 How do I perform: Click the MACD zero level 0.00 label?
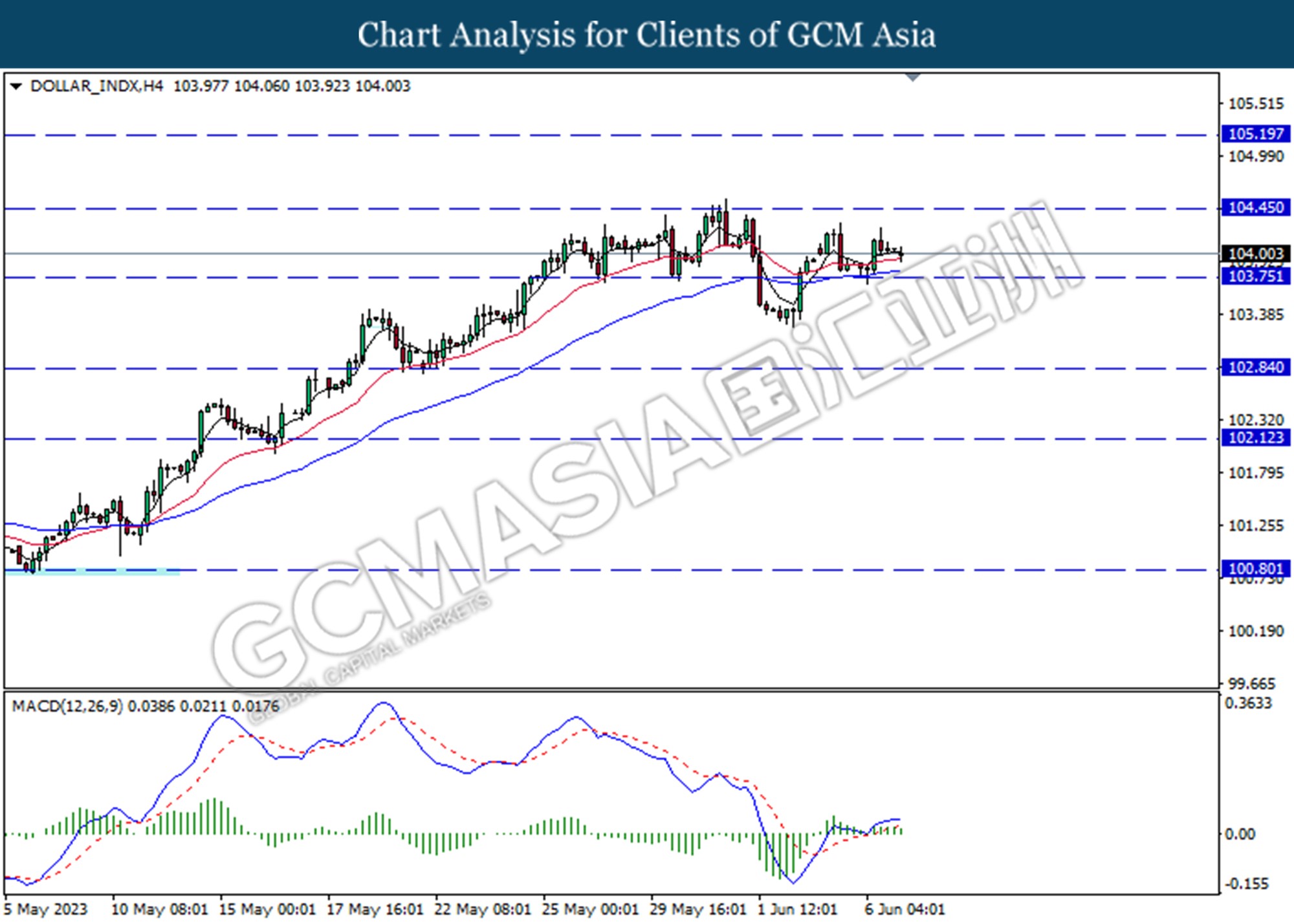coord(1240,835)
